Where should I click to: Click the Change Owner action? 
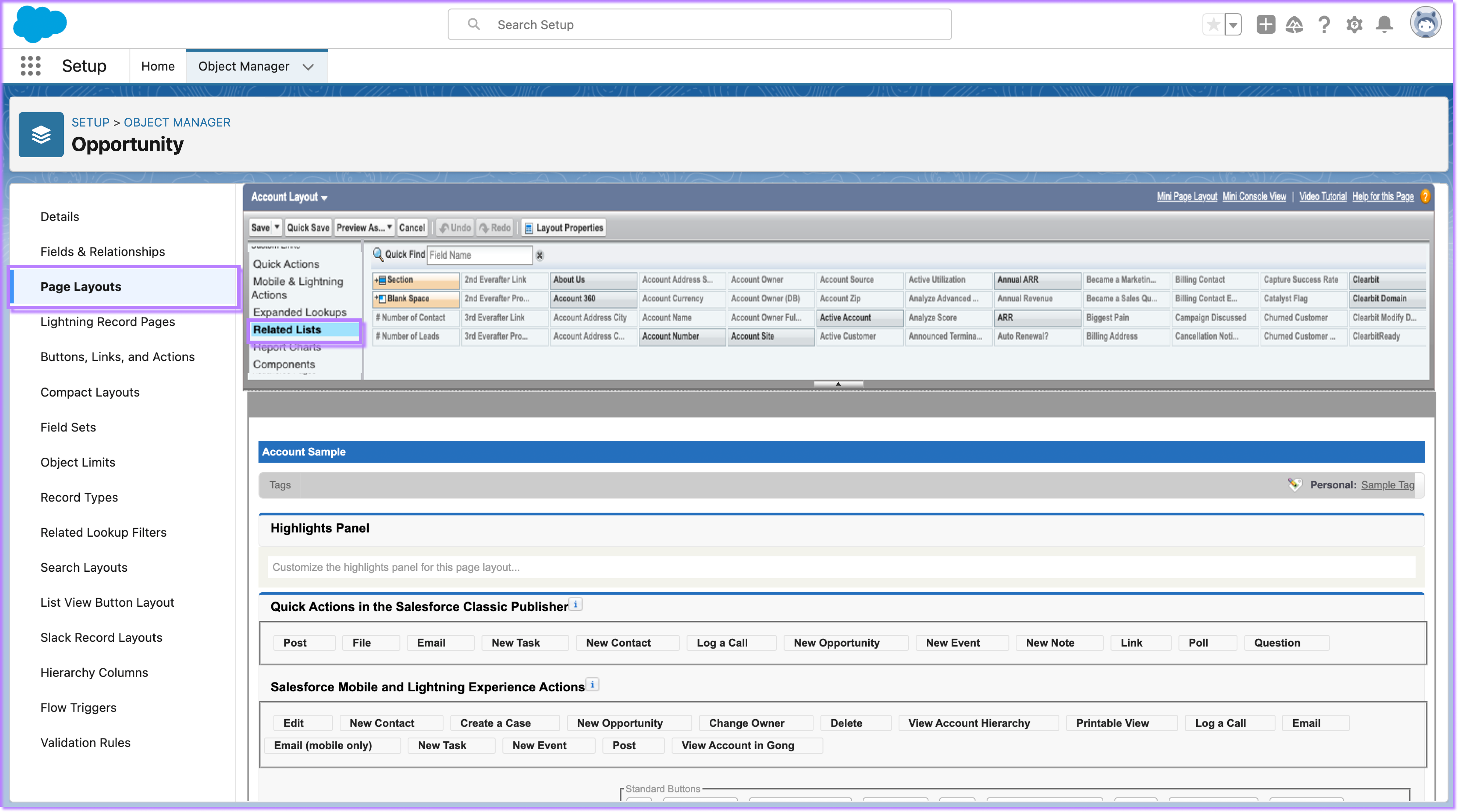[755, 723]
